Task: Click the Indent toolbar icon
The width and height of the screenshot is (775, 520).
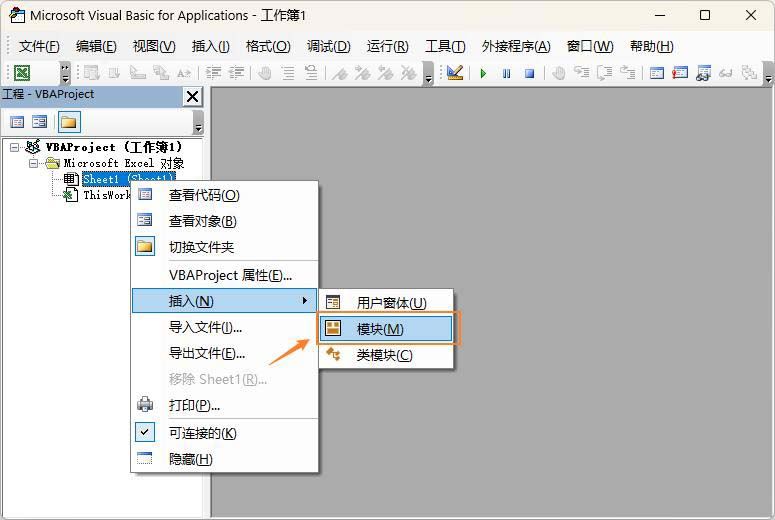Action: coord(214,73)
